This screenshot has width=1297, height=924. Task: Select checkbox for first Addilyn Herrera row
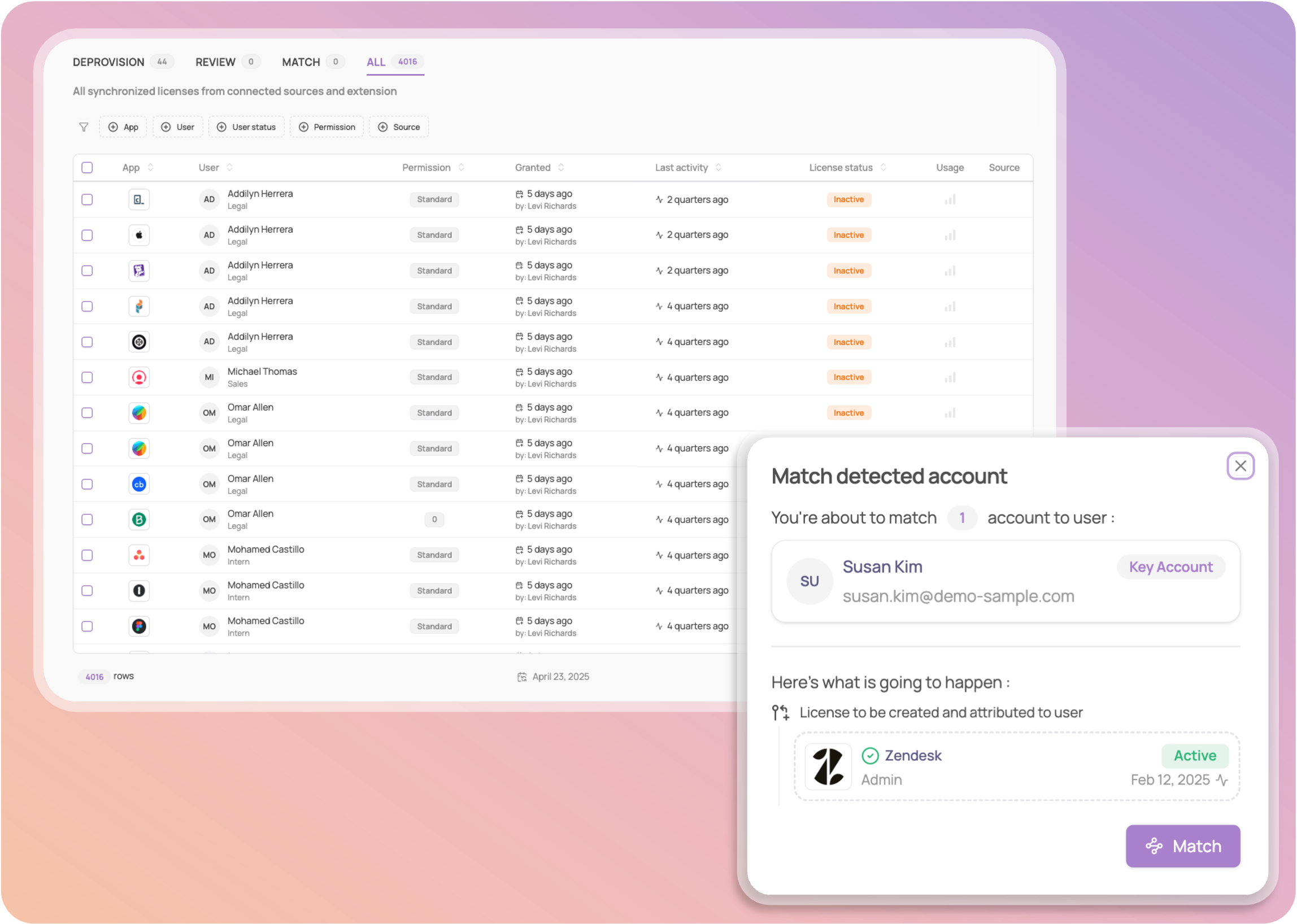point(87,200)
